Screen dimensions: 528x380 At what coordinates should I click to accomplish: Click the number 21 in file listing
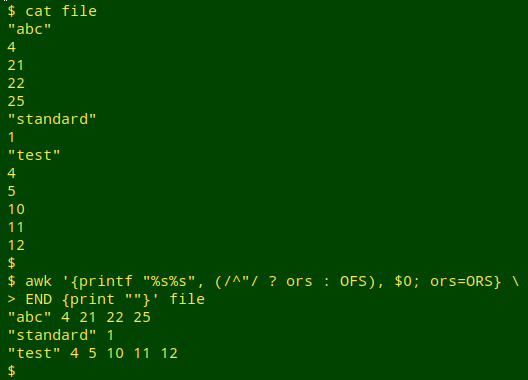coord(16,65)
